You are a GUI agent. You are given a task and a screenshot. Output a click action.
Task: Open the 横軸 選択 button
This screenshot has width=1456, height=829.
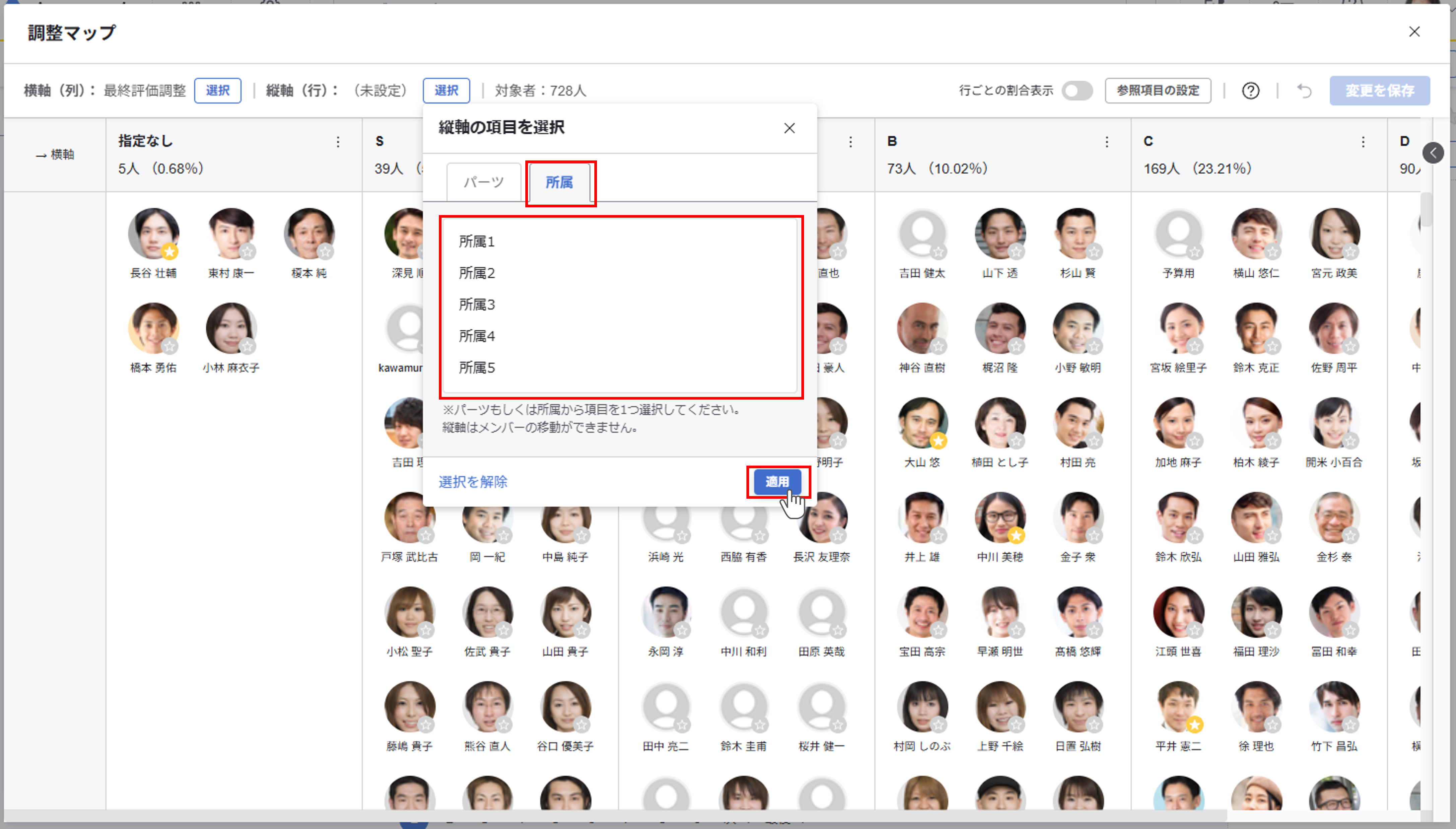(x=217, y=90)
